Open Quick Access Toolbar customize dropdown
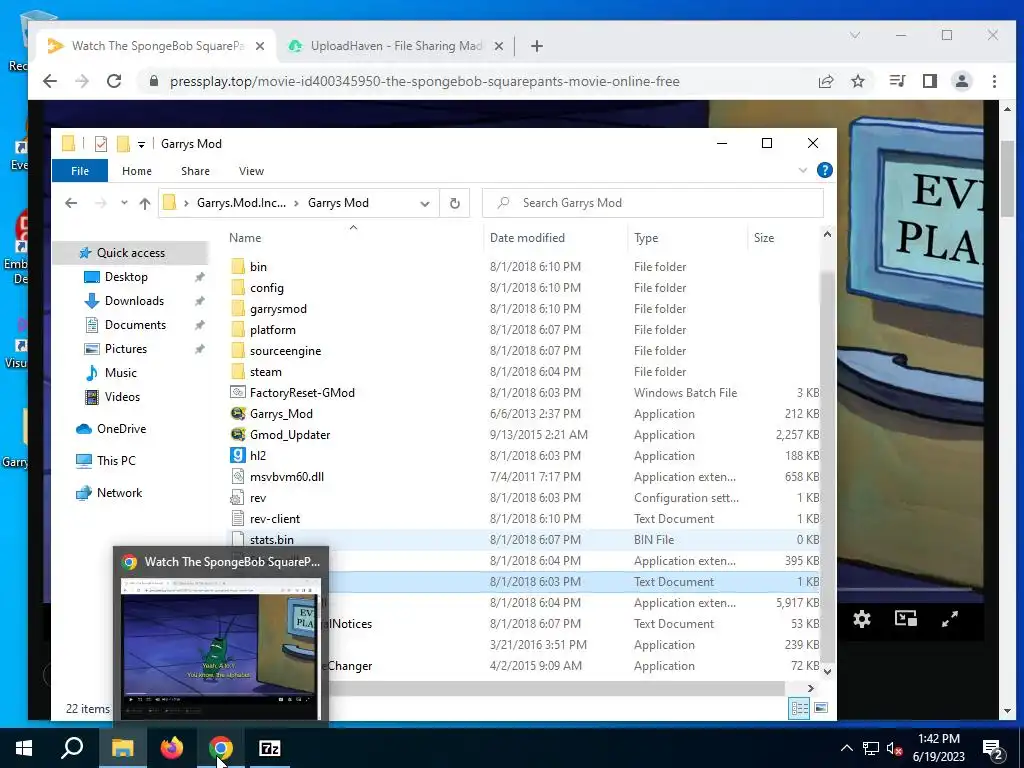Viewport: 1024px width, 768px height. pyautogui.click(x=141, y=144)
